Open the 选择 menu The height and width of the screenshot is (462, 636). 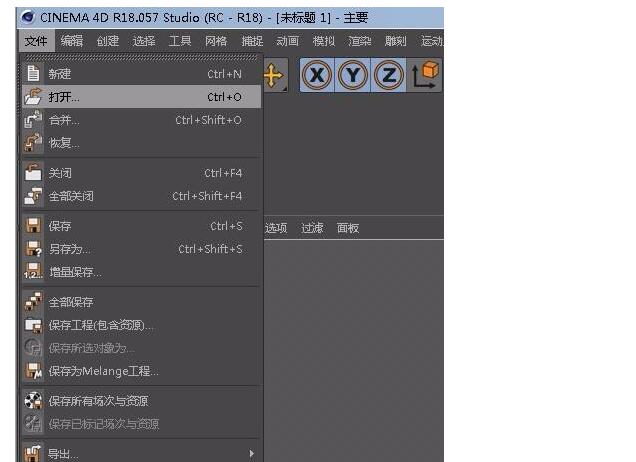pos(144,41)
